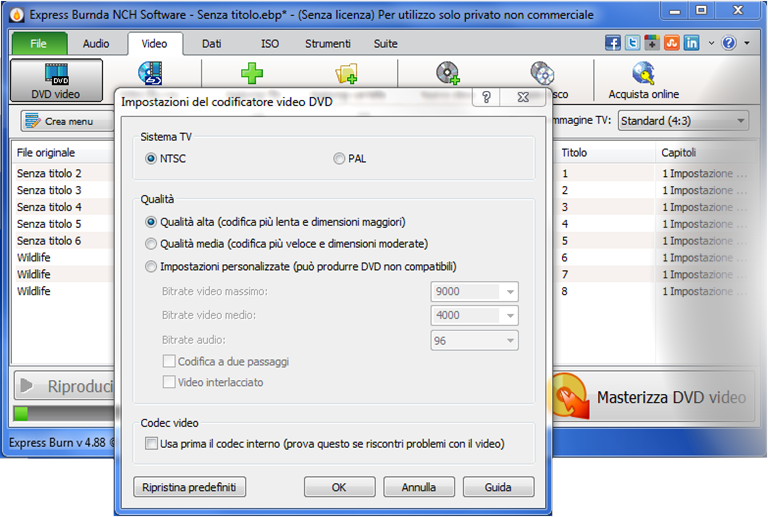Screen dimensions: 768x517
Task: Open the File menu tab
Action: 39,44
